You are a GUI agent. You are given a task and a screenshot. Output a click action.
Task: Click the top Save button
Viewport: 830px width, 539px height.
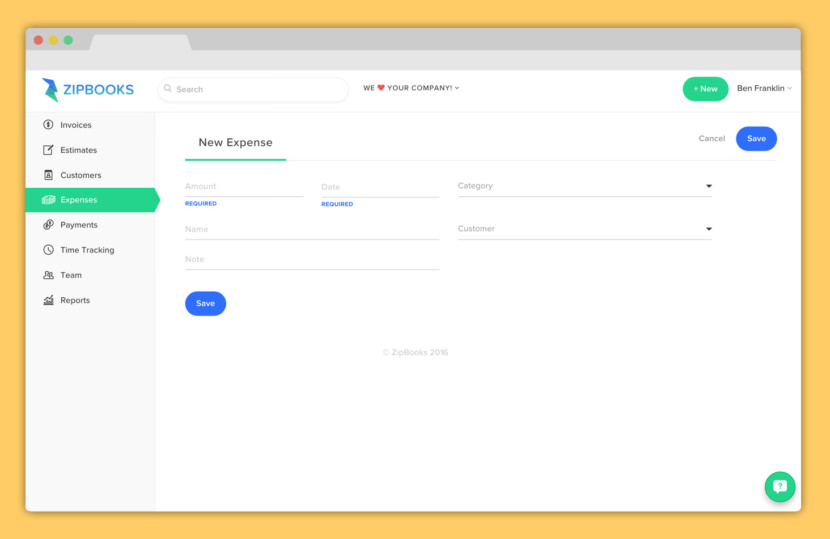756,139
